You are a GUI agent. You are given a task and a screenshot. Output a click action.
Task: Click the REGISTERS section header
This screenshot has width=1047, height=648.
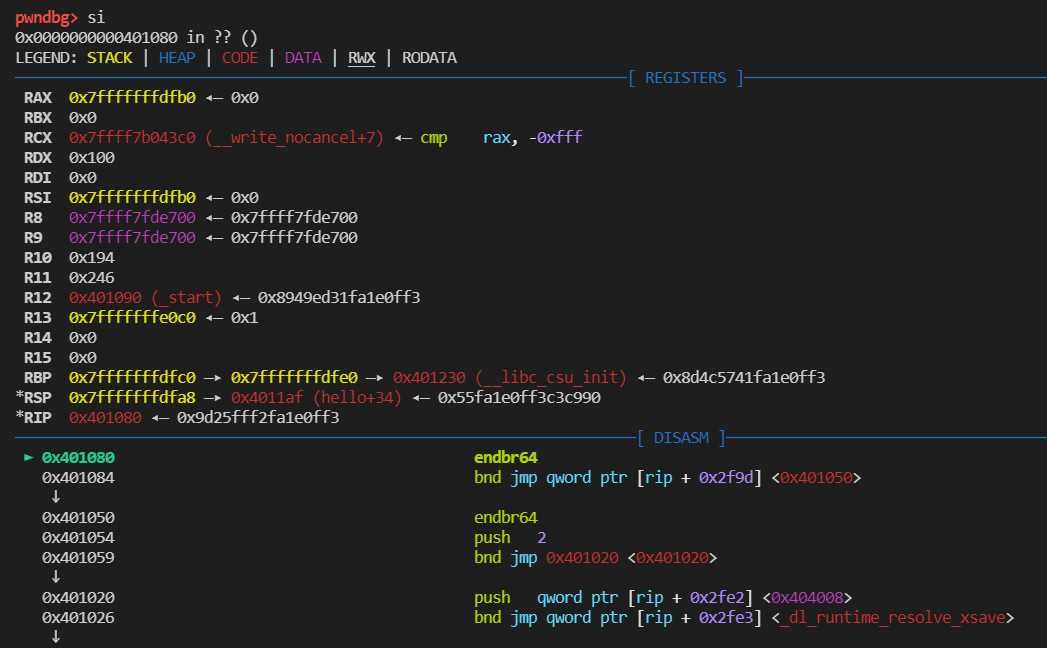click(x=685, y=78)
